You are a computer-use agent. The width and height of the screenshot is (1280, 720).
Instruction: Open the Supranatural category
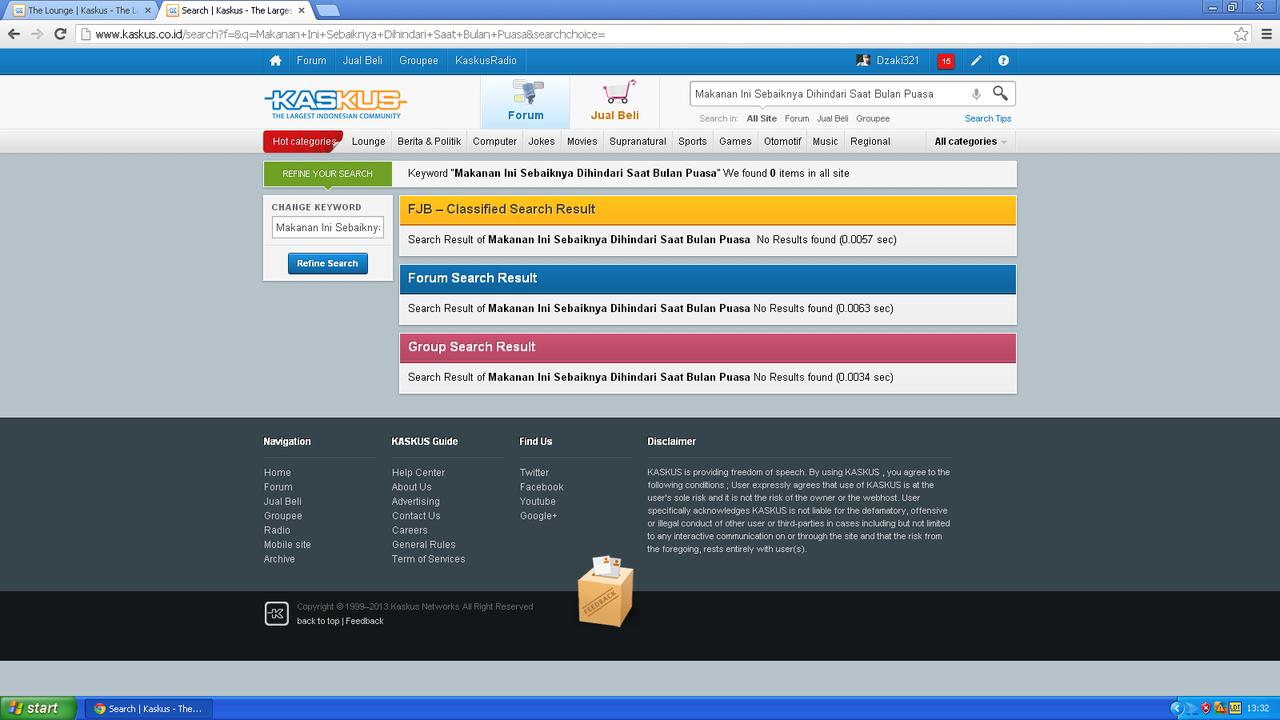[638, 141]
